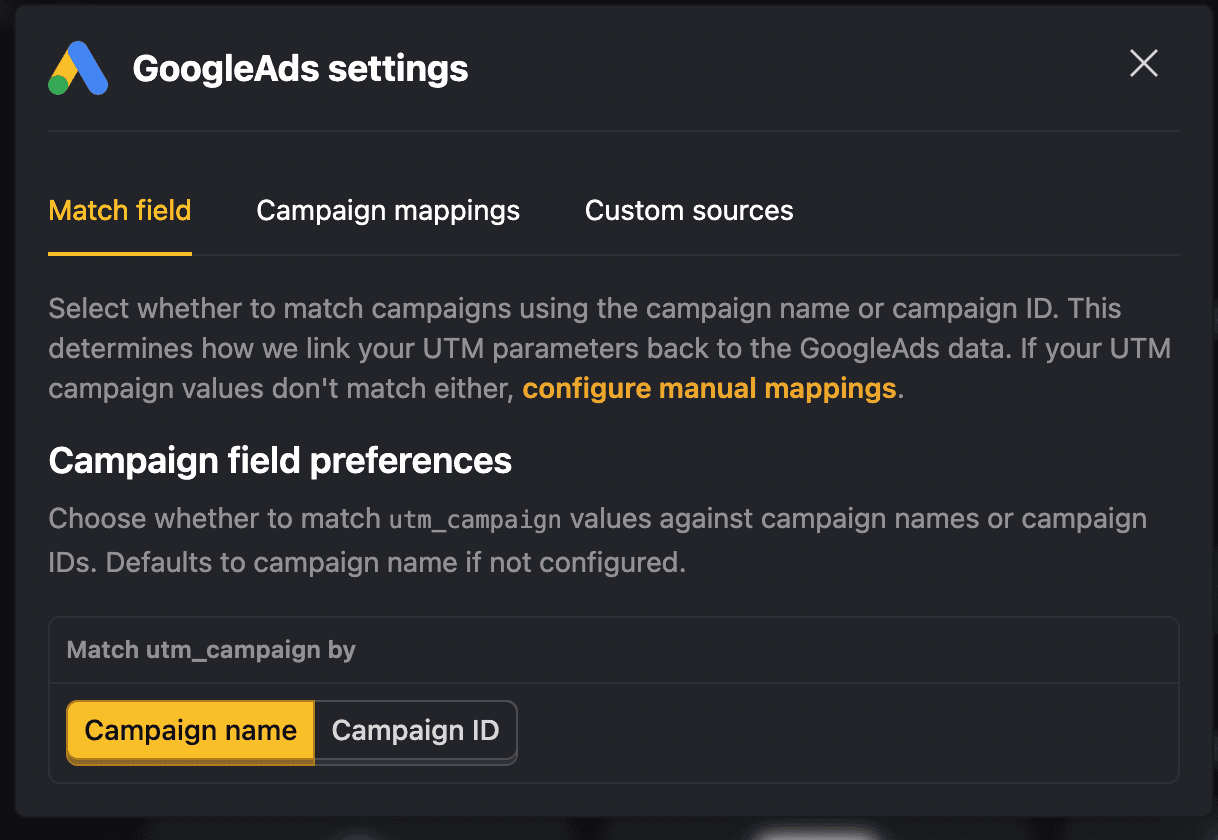Click the Match utm_campaign by panel header
Viewport: 1218px width, 840px height.
click(x=210, y=650)
